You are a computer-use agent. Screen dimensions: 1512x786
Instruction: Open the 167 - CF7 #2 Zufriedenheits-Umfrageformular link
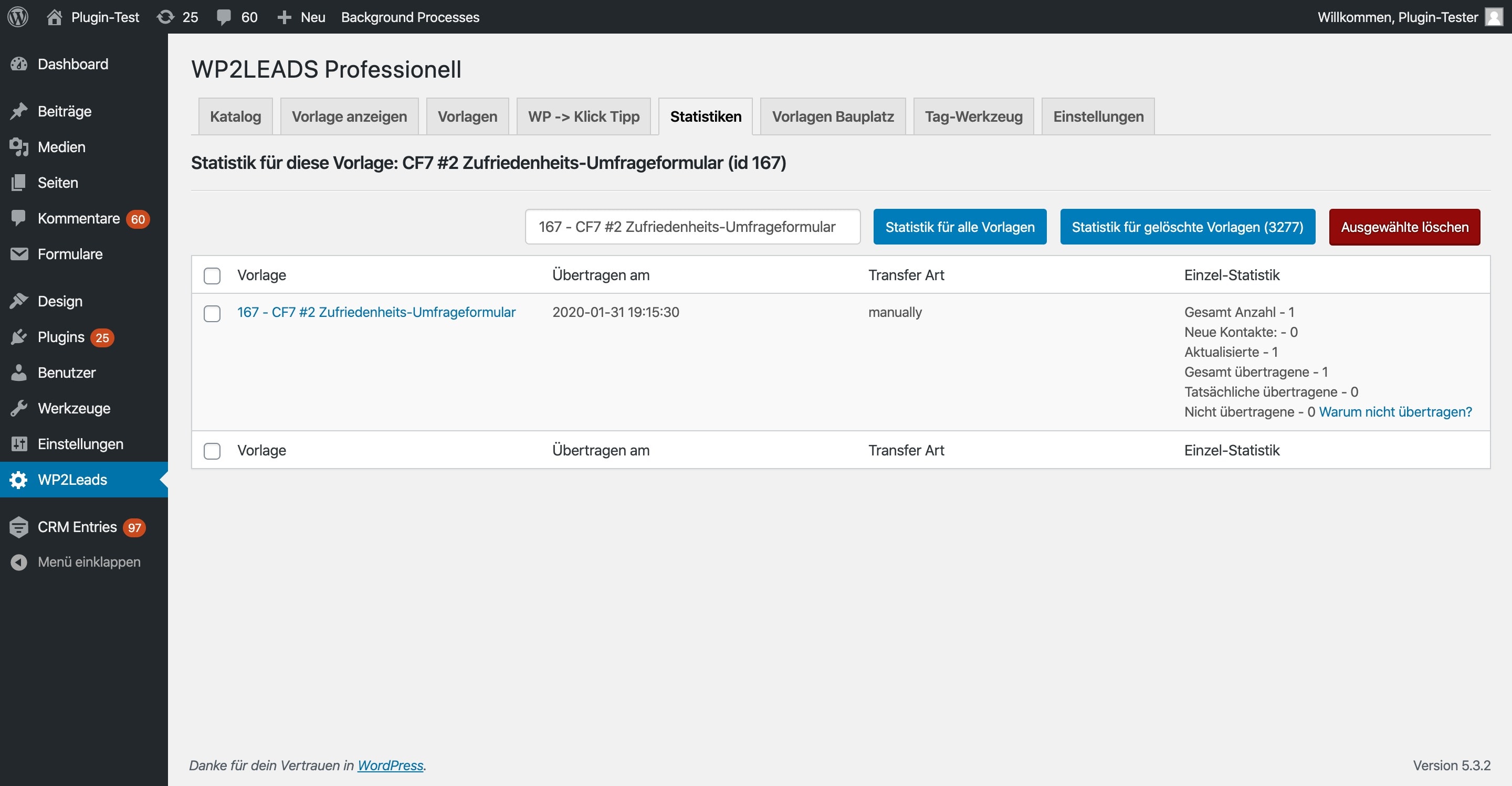pos(376,312)
